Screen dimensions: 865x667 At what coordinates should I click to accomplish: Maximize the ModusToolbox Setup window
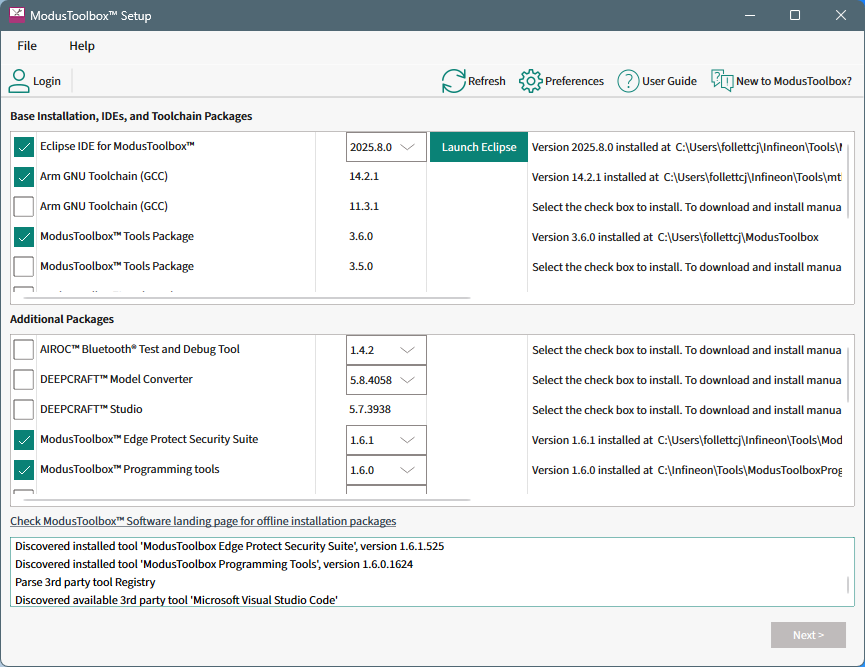click(794, 16)
